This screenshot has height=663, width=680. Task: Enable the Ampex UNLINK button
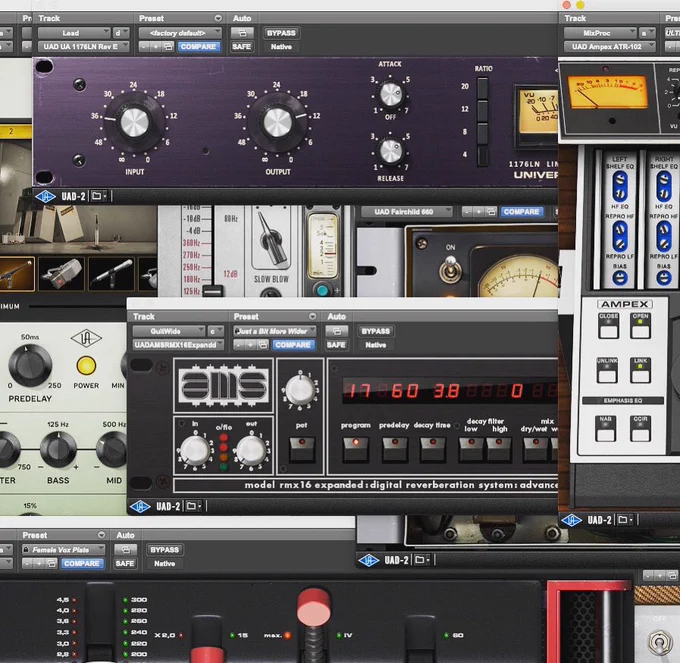(607, 371)
